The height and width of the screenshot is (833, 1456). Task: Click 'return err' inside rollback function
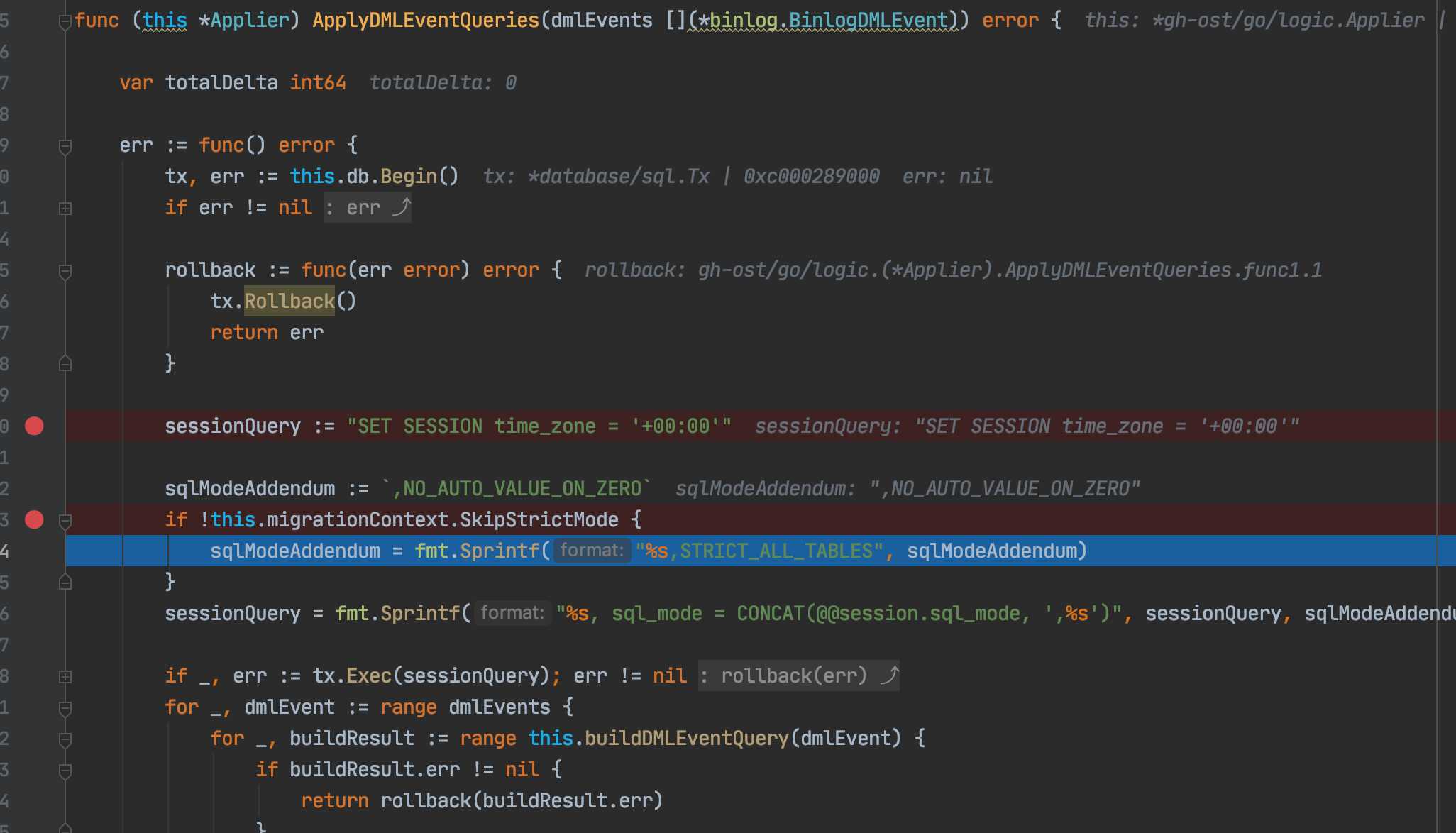tap(267, 332)
